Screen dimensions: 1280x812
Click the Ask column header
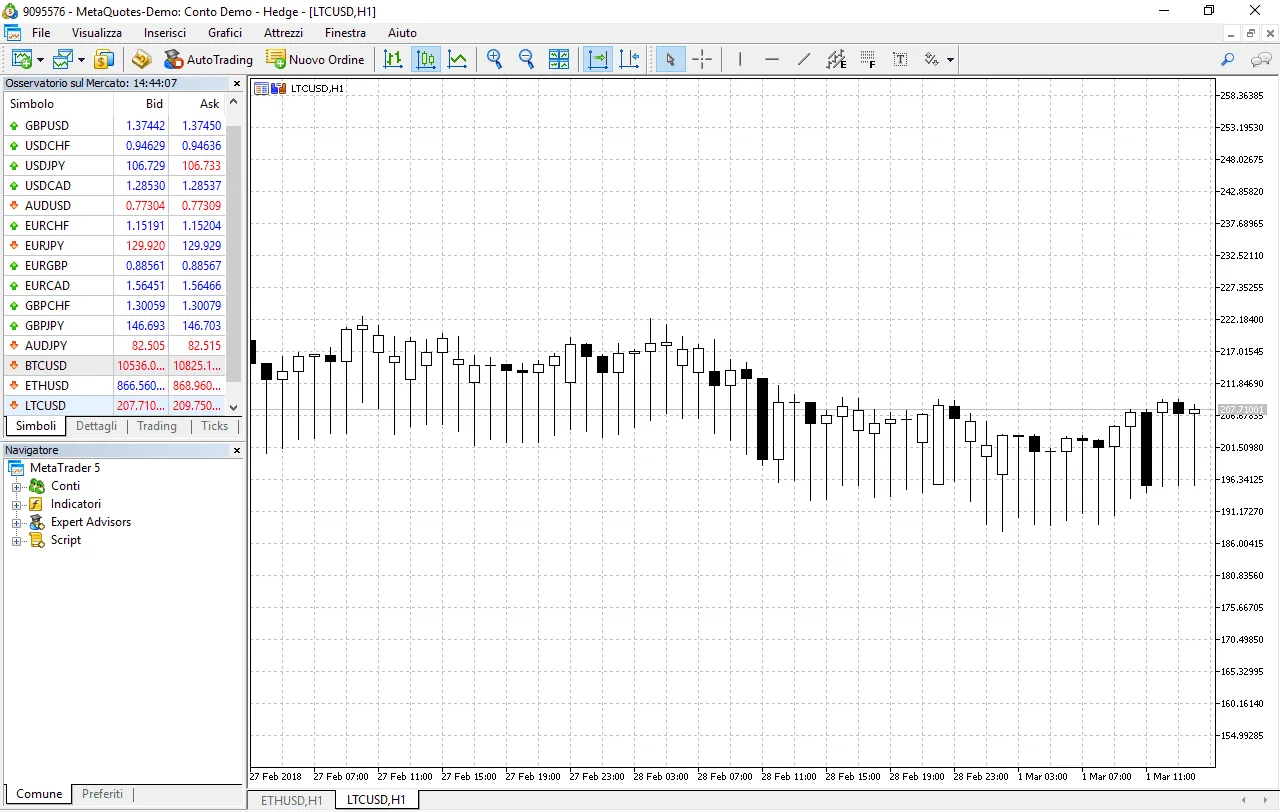[197, 104]
